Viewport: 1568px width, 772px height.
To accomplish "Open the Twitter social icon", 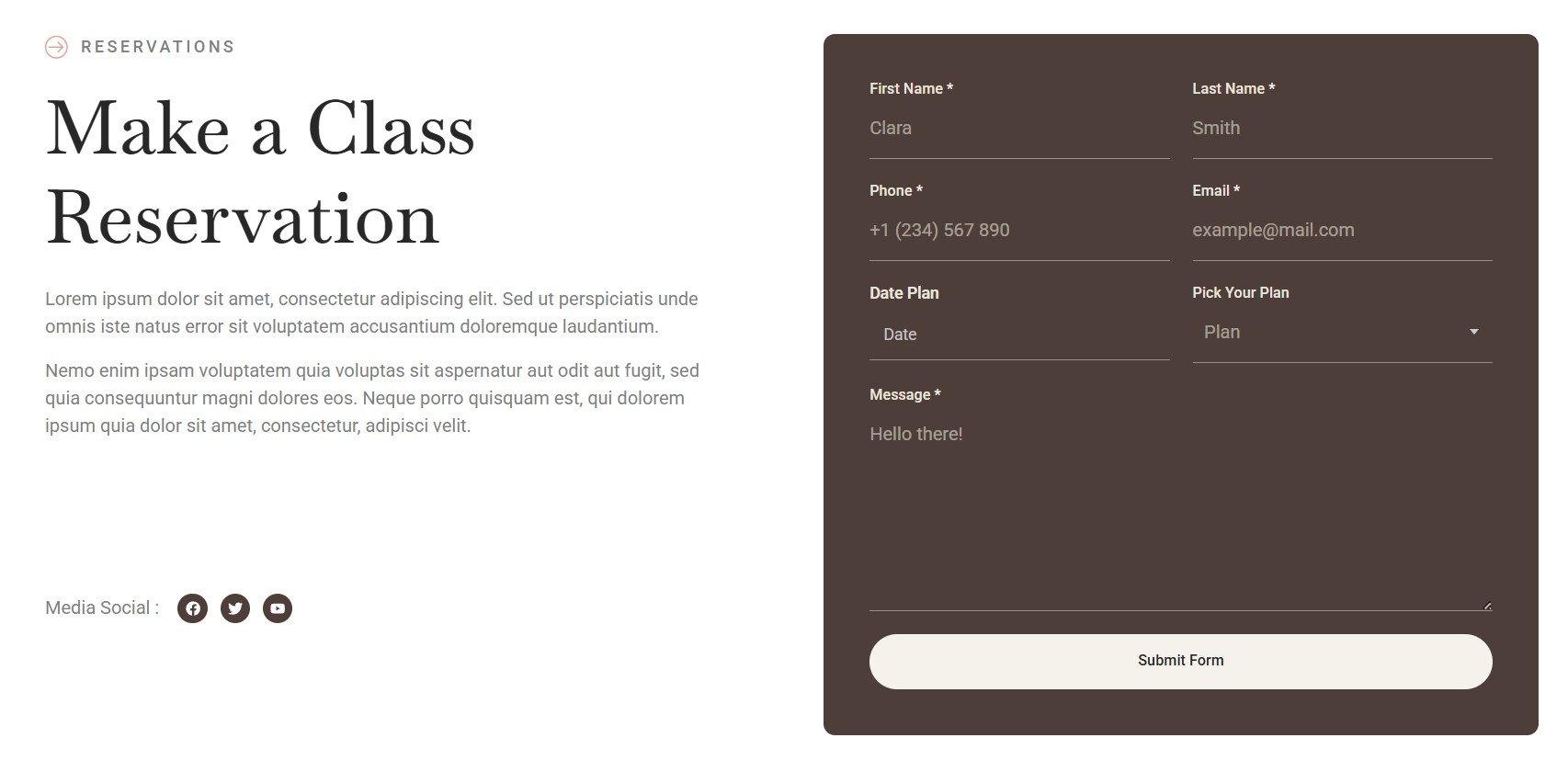I will (235, 608).
